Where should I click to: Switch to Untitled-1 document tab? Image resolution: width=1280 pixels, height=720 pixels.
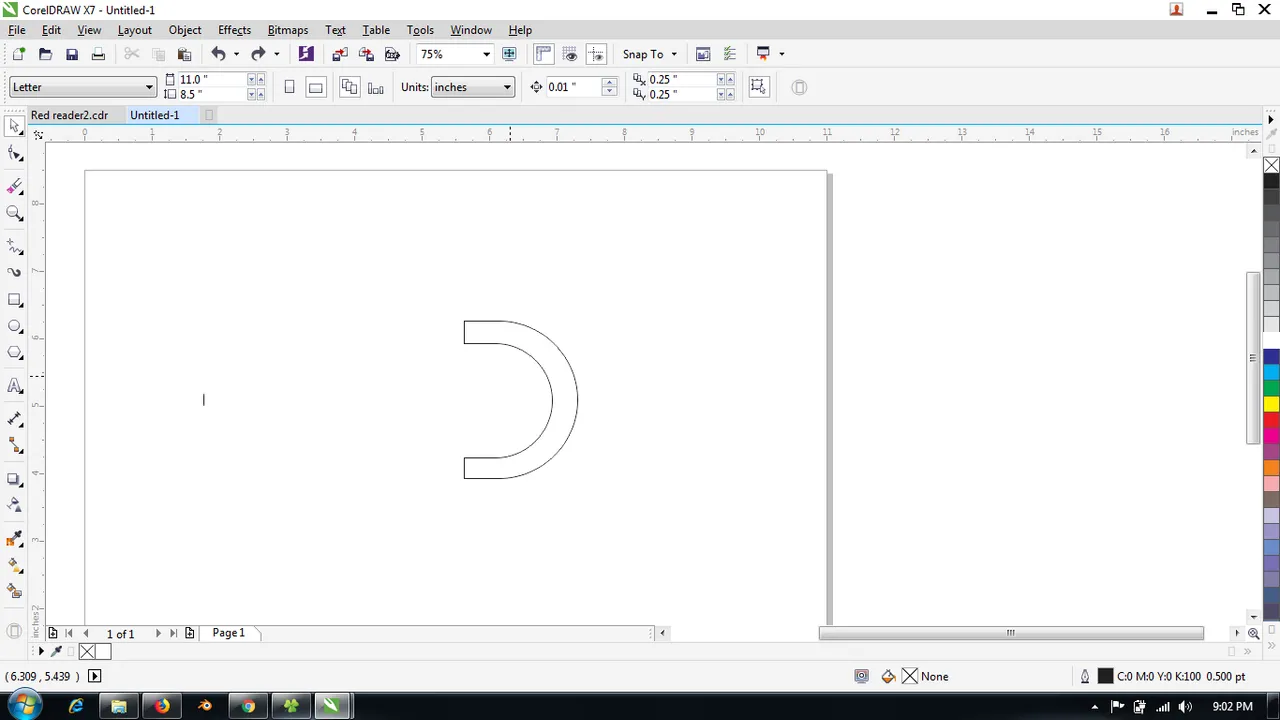click(154, 115)
